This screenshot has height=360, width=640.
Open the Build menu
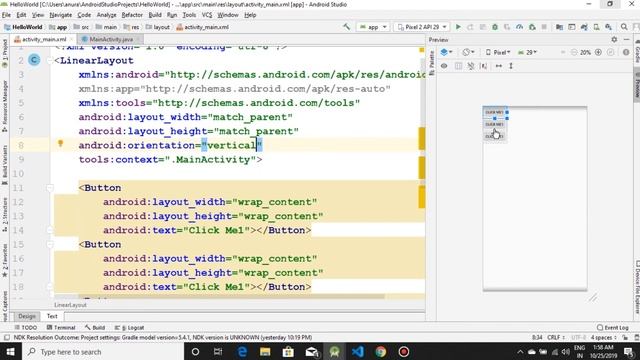point(155,15)
